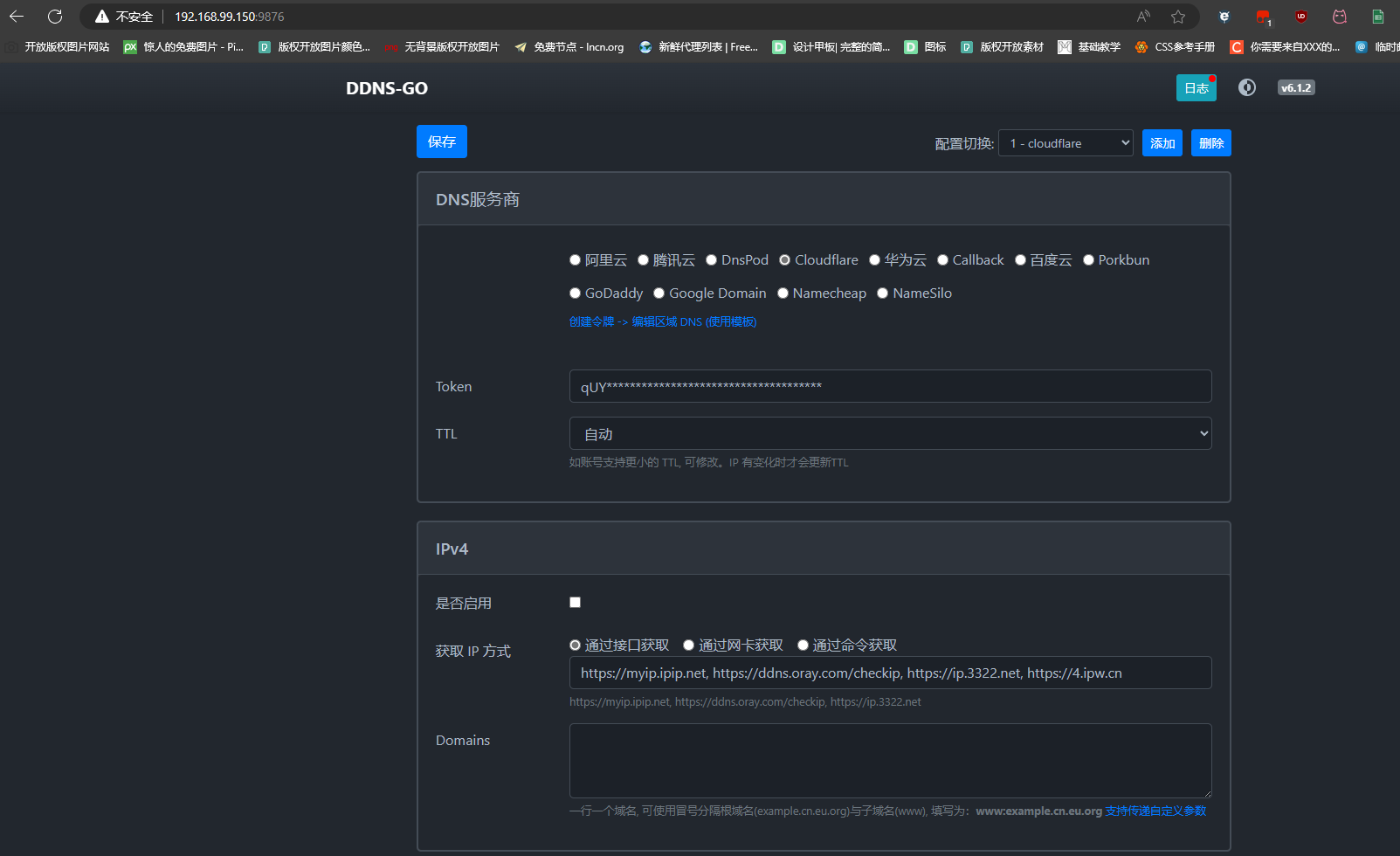Open the 创建令牌 -> 编辑区域 DNS link

(663, 321)
